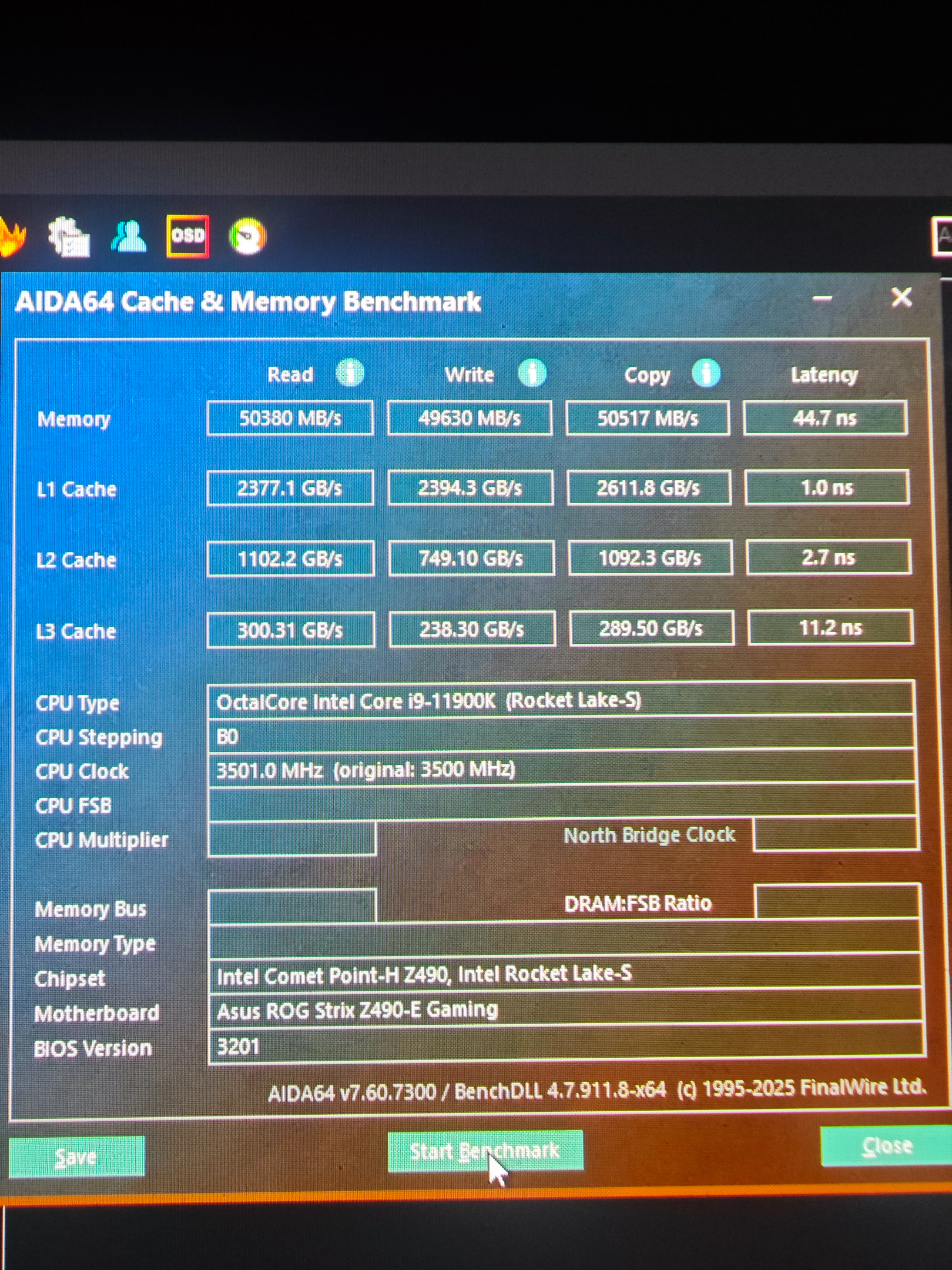Minimize the AIDA64 benchmark window
This screenshot has width=952, height=1270.
tap(822, 299)
